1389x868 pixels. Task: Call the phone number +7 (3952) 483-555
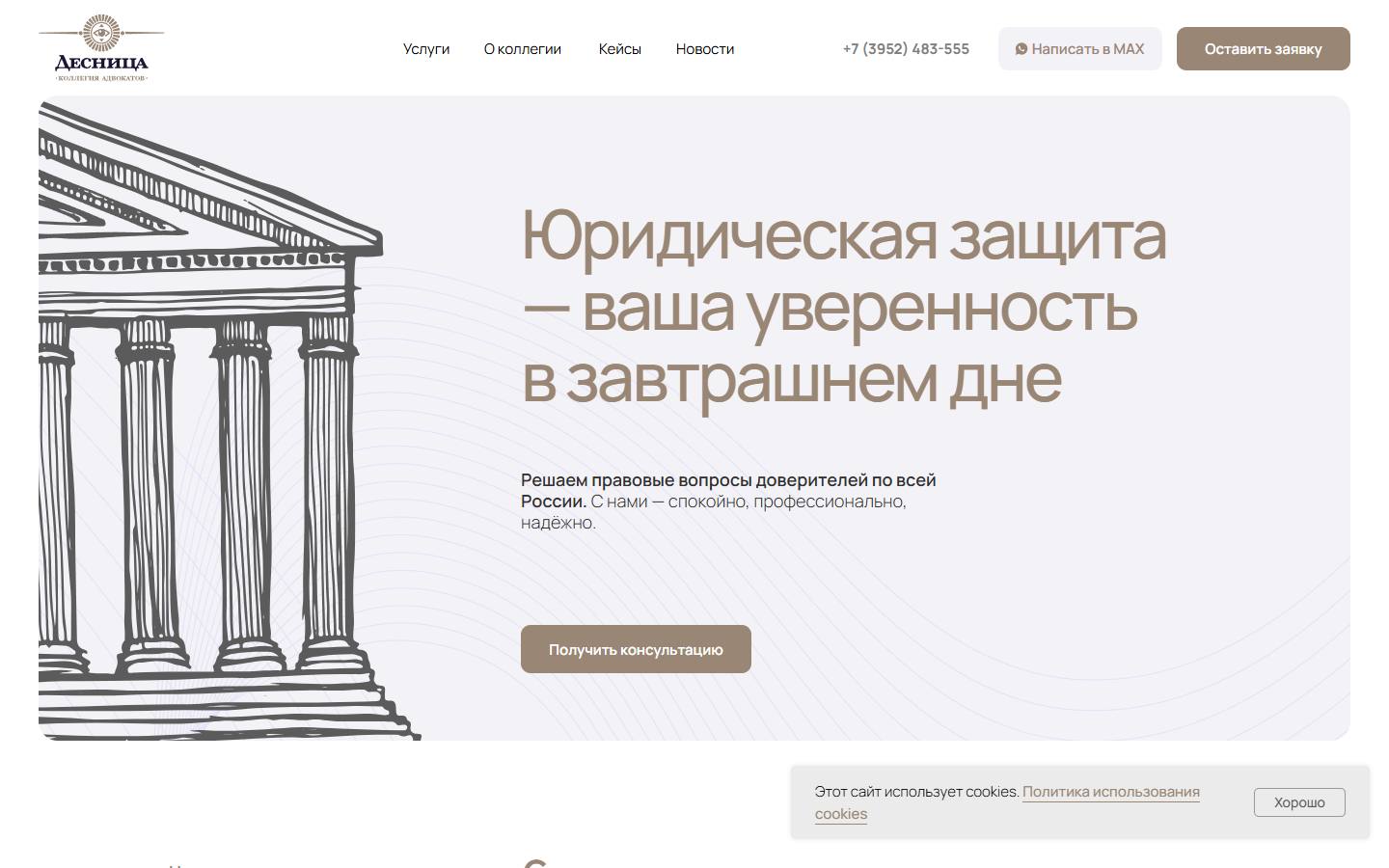coord(906,49)
